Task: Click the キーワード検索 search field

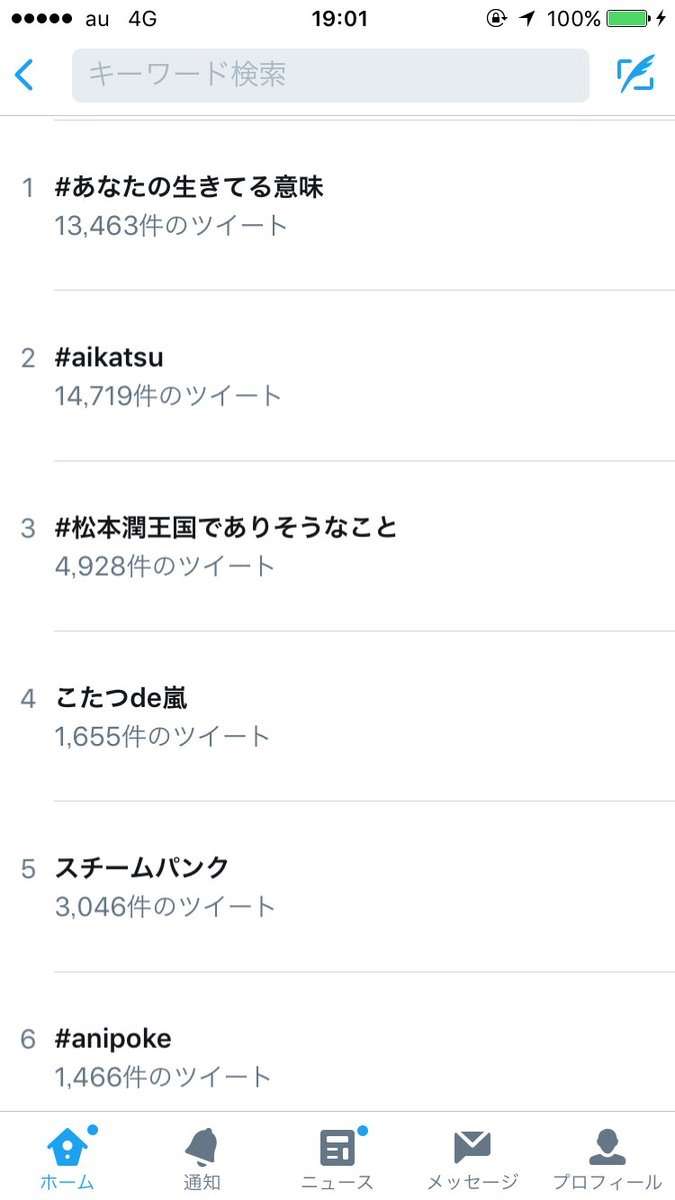Action: 331,75
